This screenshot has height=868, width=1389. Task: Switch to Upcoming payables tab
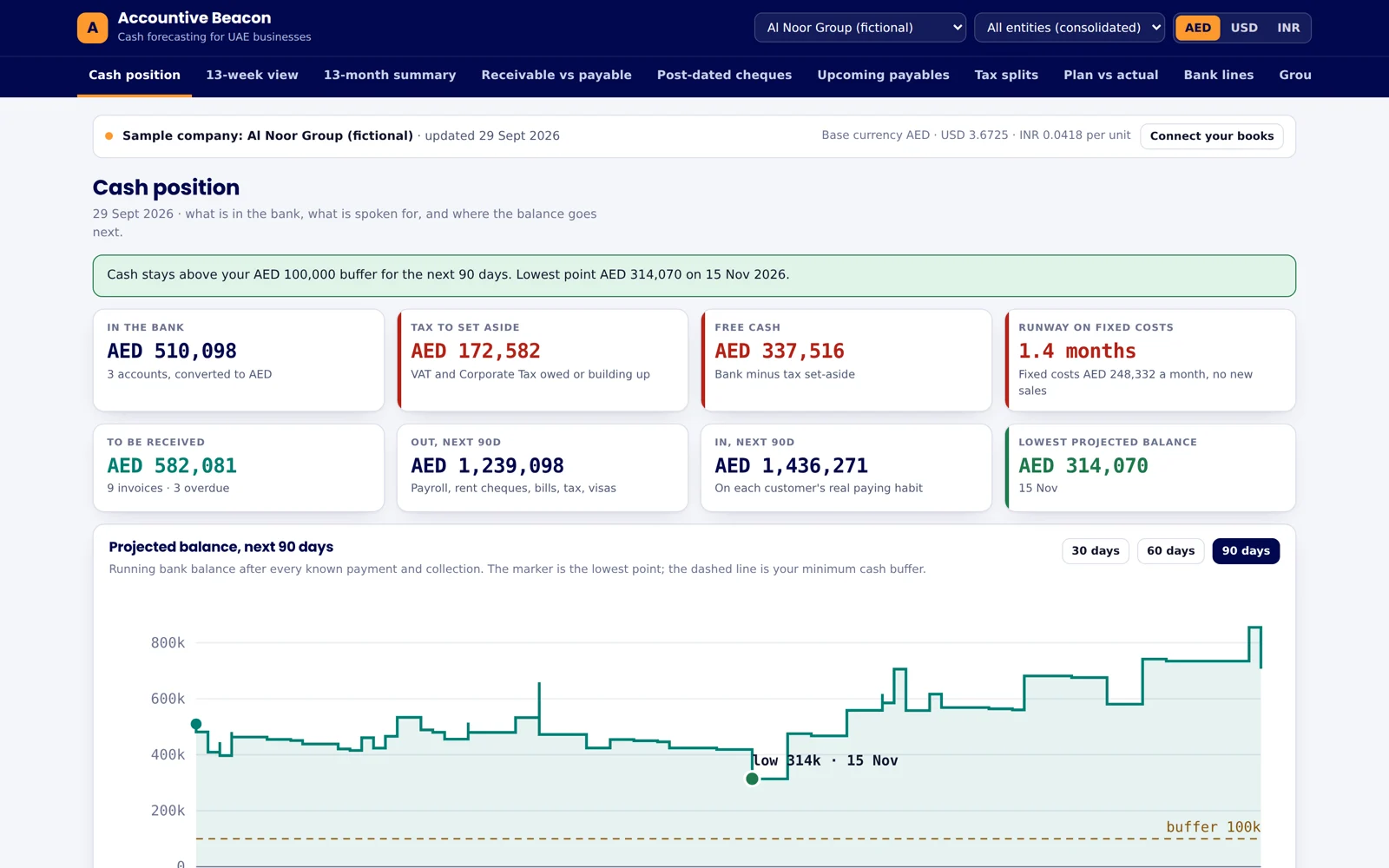coord(883,76)
